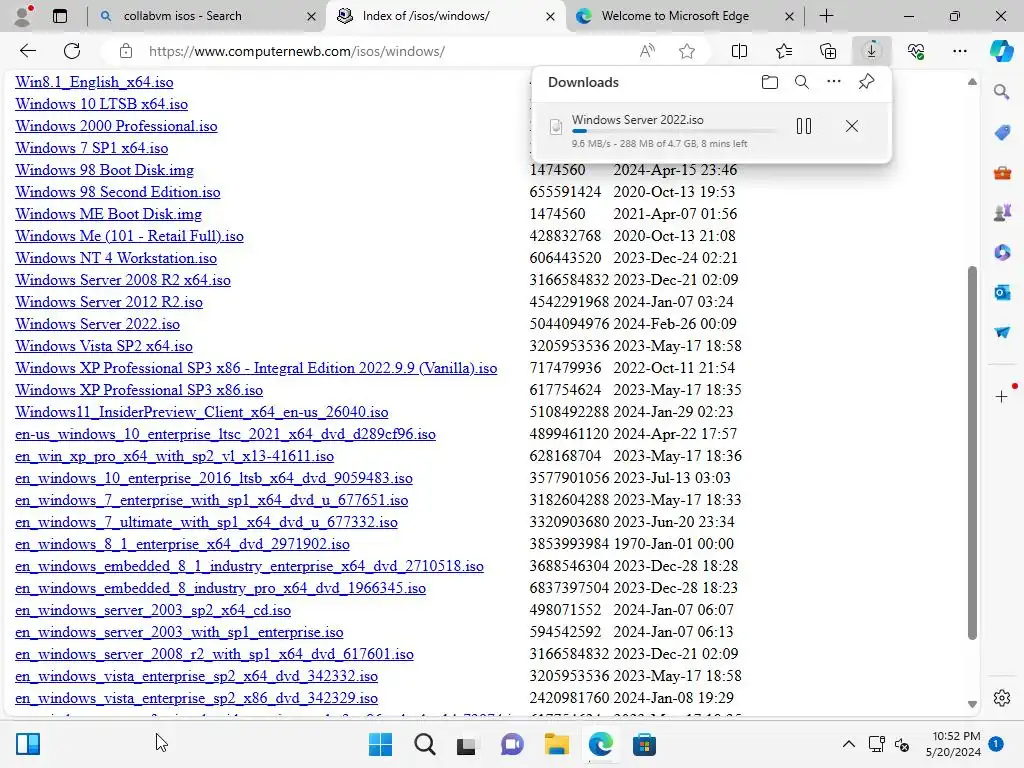Download Windows 2000 Professional.iso
The image size is (1024, 768).
click(x=116, y=126)
